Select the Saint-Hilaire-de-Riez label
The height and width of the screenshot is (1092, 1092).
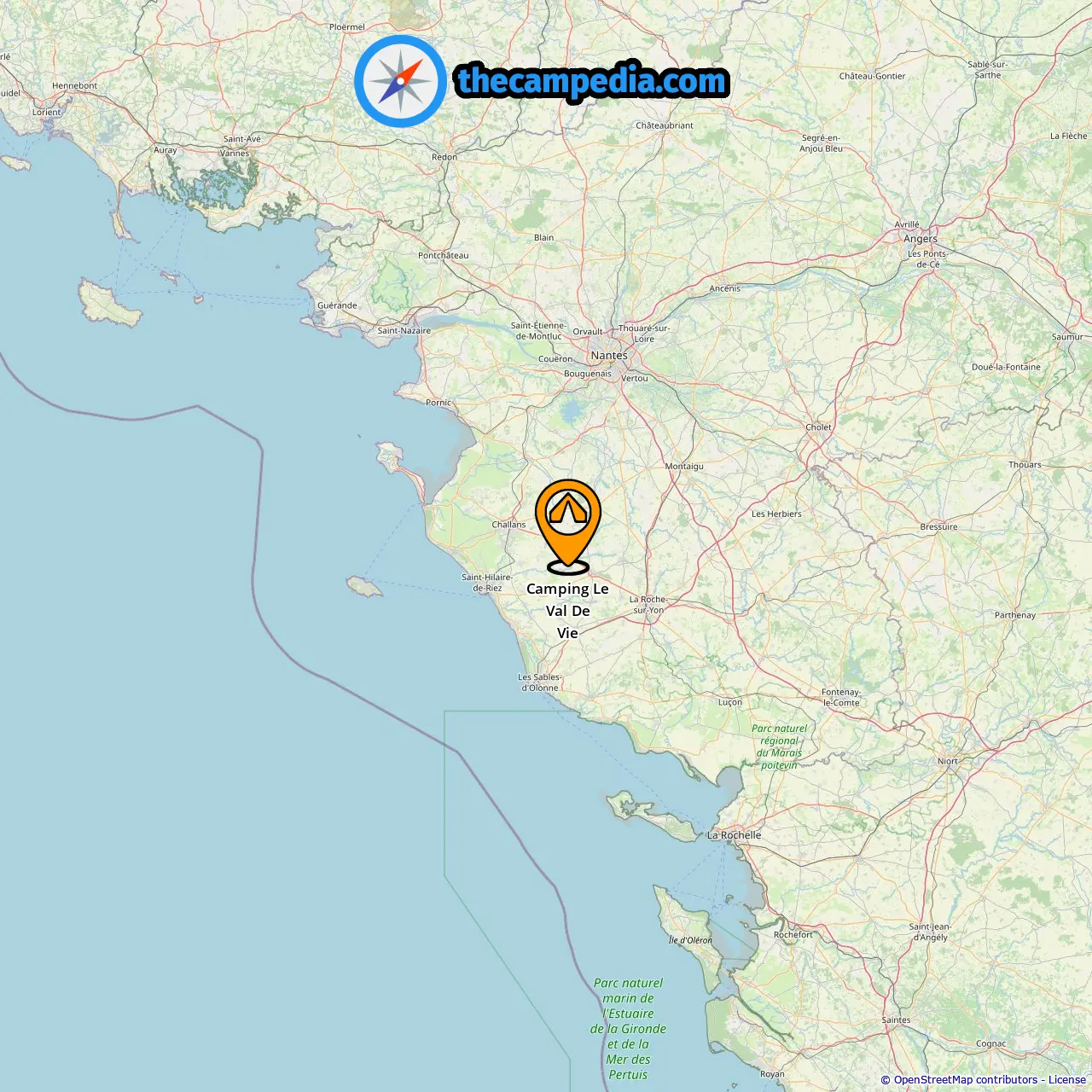(x=487, y=583)
